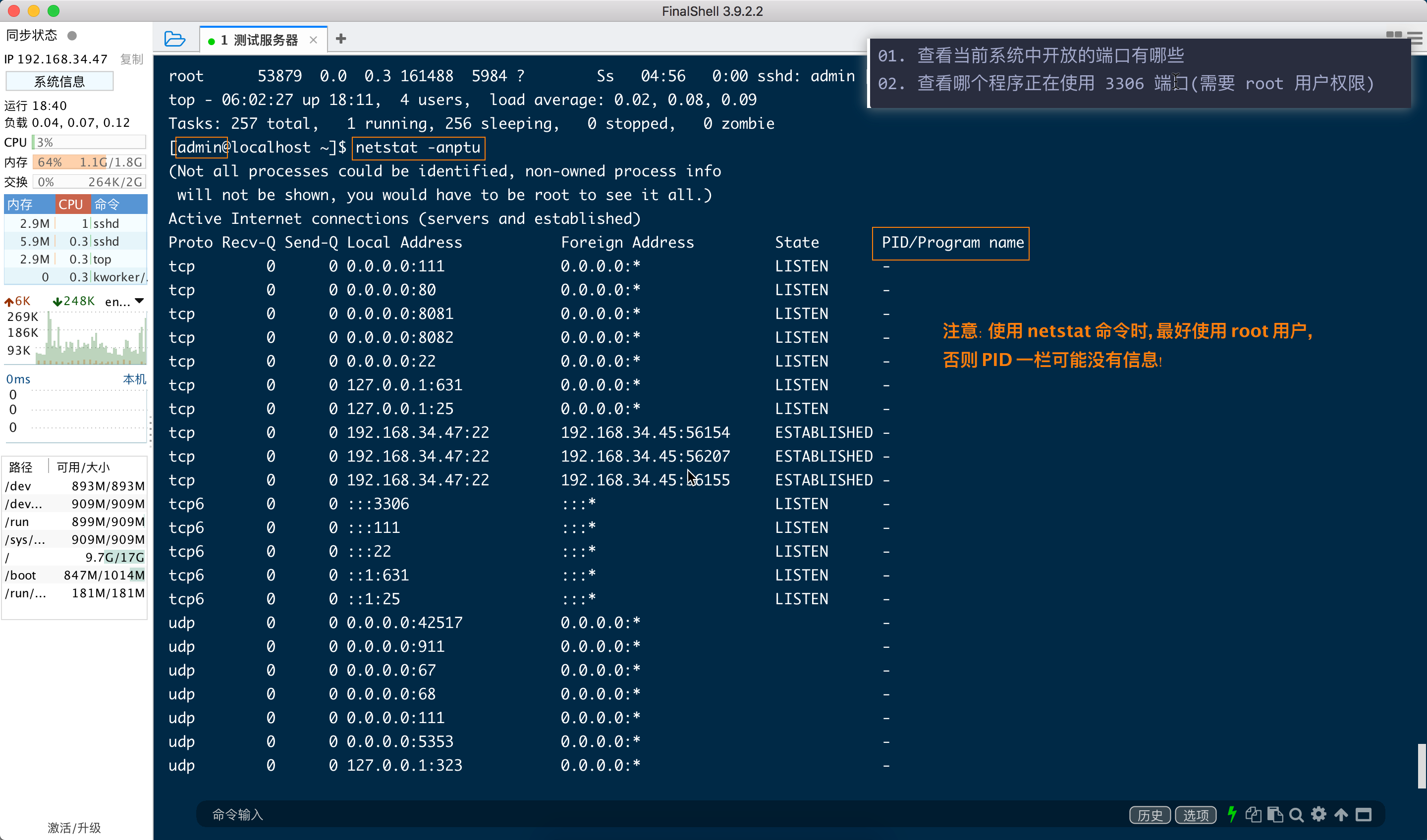Image resolution: width=1427 pixels, height=840 pixels.
Task: Click the 系统信息 button
Action: click(x=59, y=82)
